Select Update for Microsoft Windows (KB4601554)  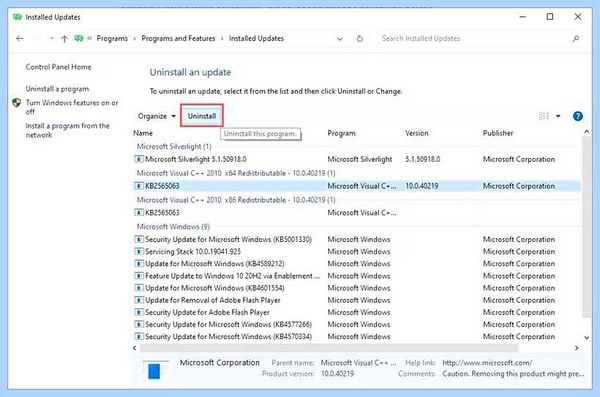(357, 288)
